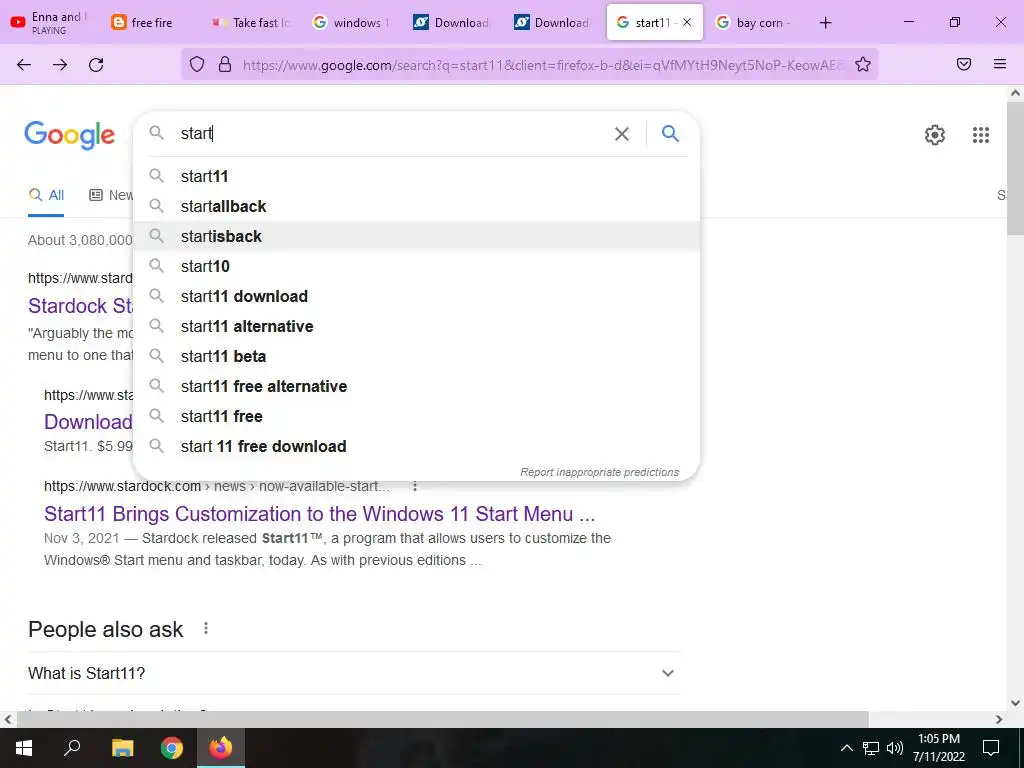Switch to the windows Google tab
1024x768 pixels.
coord(352,22)
